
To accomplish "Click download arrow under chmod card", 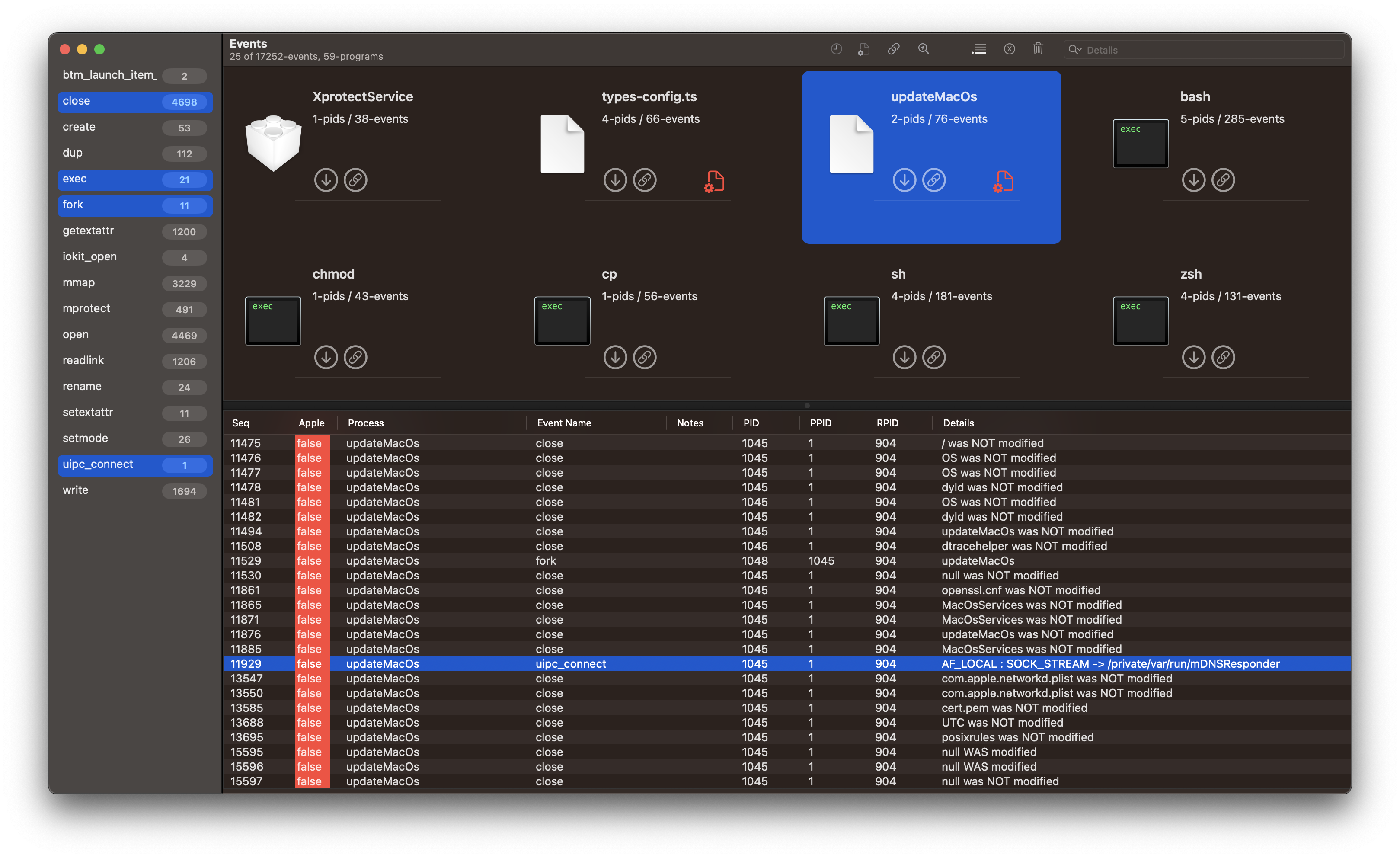I will [326, 357].
